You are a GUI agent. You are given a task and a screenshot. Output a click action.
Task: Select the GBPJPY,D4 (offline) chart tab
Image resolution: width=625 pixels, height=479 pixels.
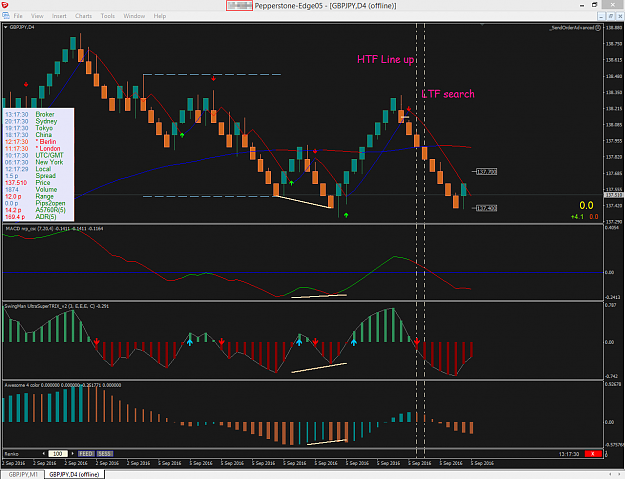pyautogui.click(x=74, y=474)
